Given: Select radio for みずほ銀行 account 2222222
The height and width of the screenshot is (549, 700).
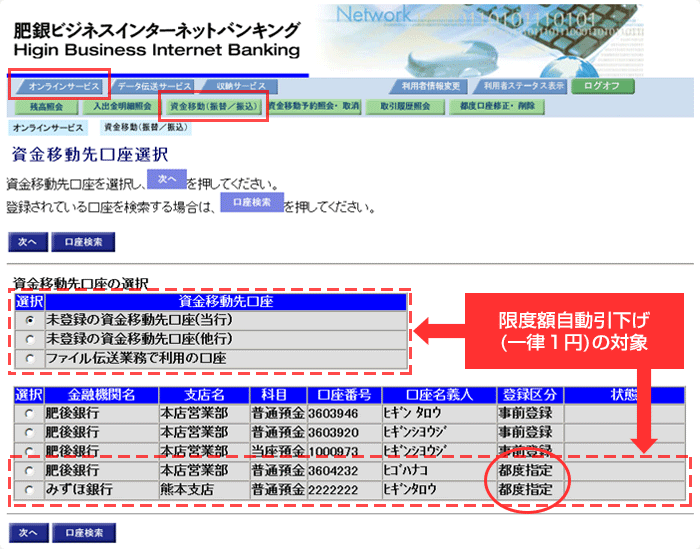Looking at the screenshot, I should 29,490.
